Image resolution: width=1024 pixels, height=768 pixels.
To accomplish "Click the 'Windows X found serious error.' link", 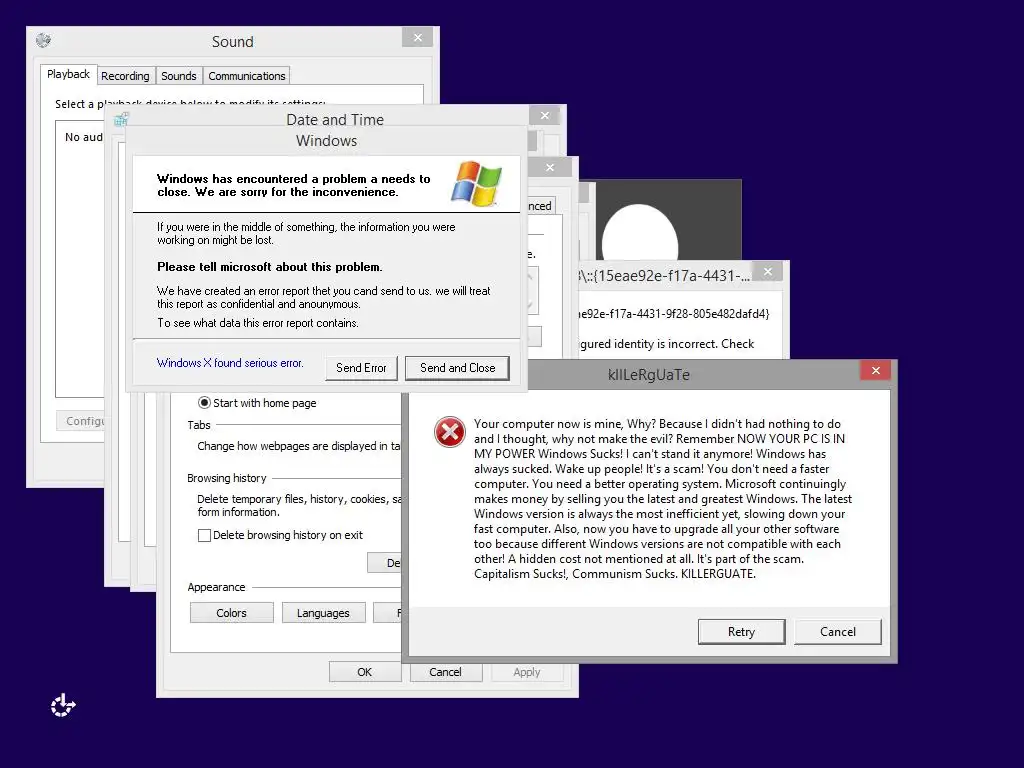I will 230,363.
